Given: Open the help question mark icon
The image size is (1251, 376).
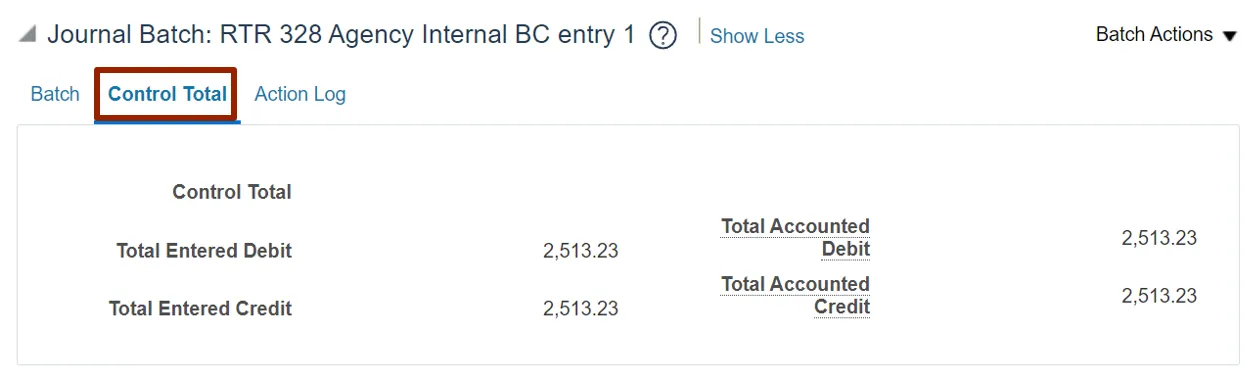Looking at the screenshot, I should (x=662, y=36).
